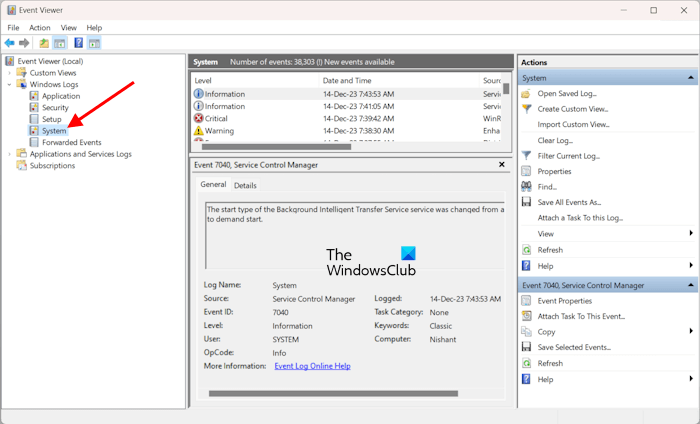Select the Information event at 7:43:53 AM
The image size is (700, 424).
(346, 94)
